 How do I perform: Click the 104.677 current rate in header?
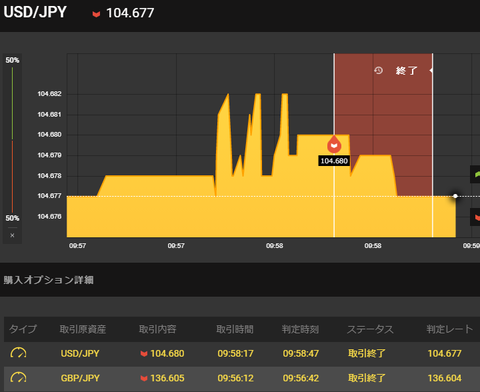tap(130, 13)
